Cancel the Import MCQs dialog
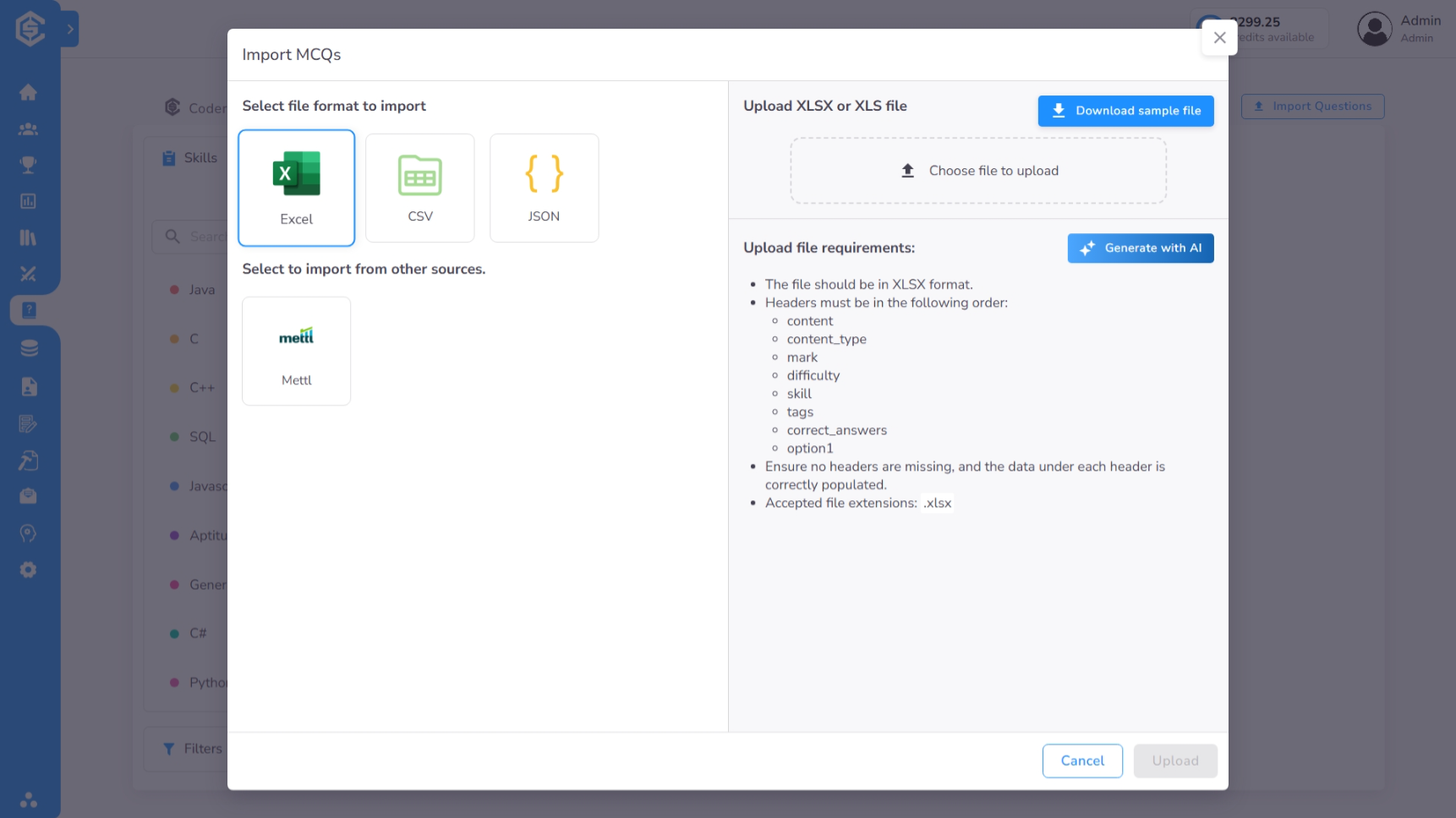This screenshot has width=1456, height=818. (x=1082, y=761)
